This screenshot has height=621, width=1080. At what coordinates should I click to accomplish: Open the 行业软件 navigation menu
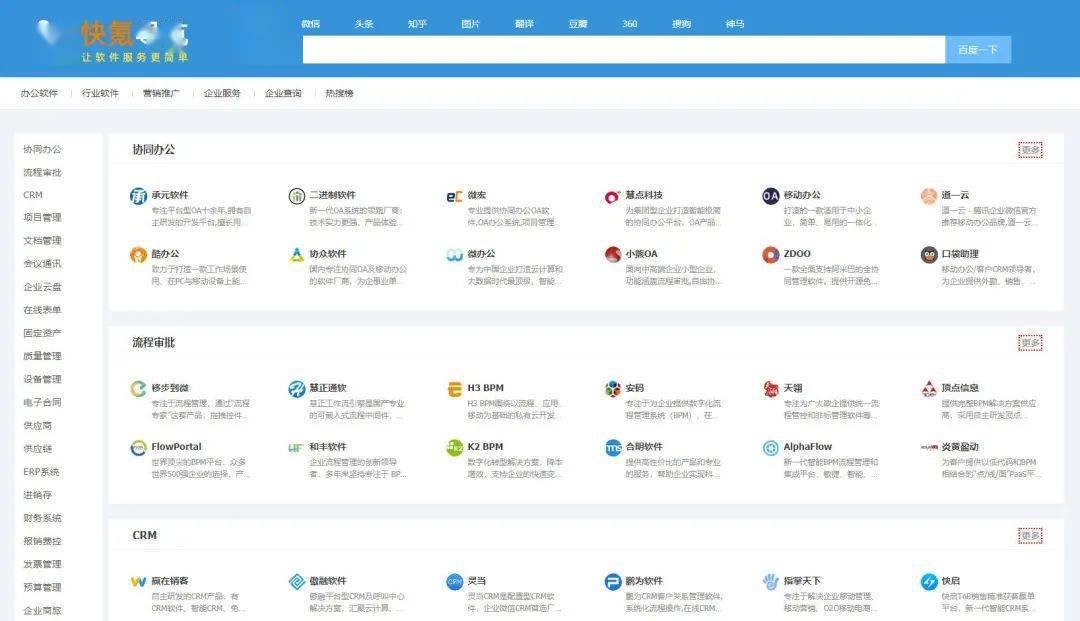click(x=100, y=93)
